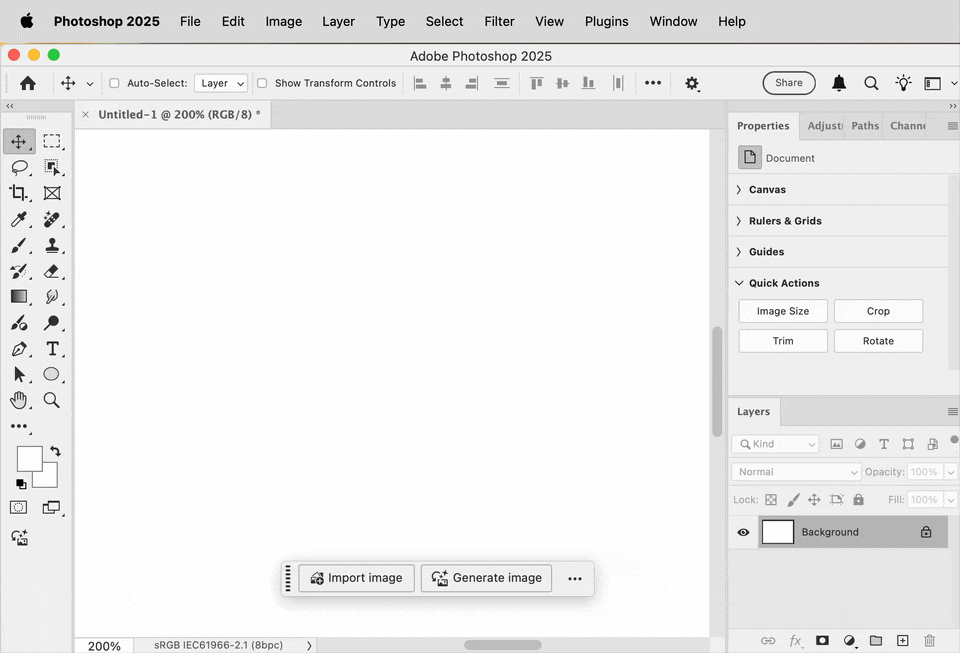
Task: Select the Clone Stamp tool
Action: click(x=52, y=245)
